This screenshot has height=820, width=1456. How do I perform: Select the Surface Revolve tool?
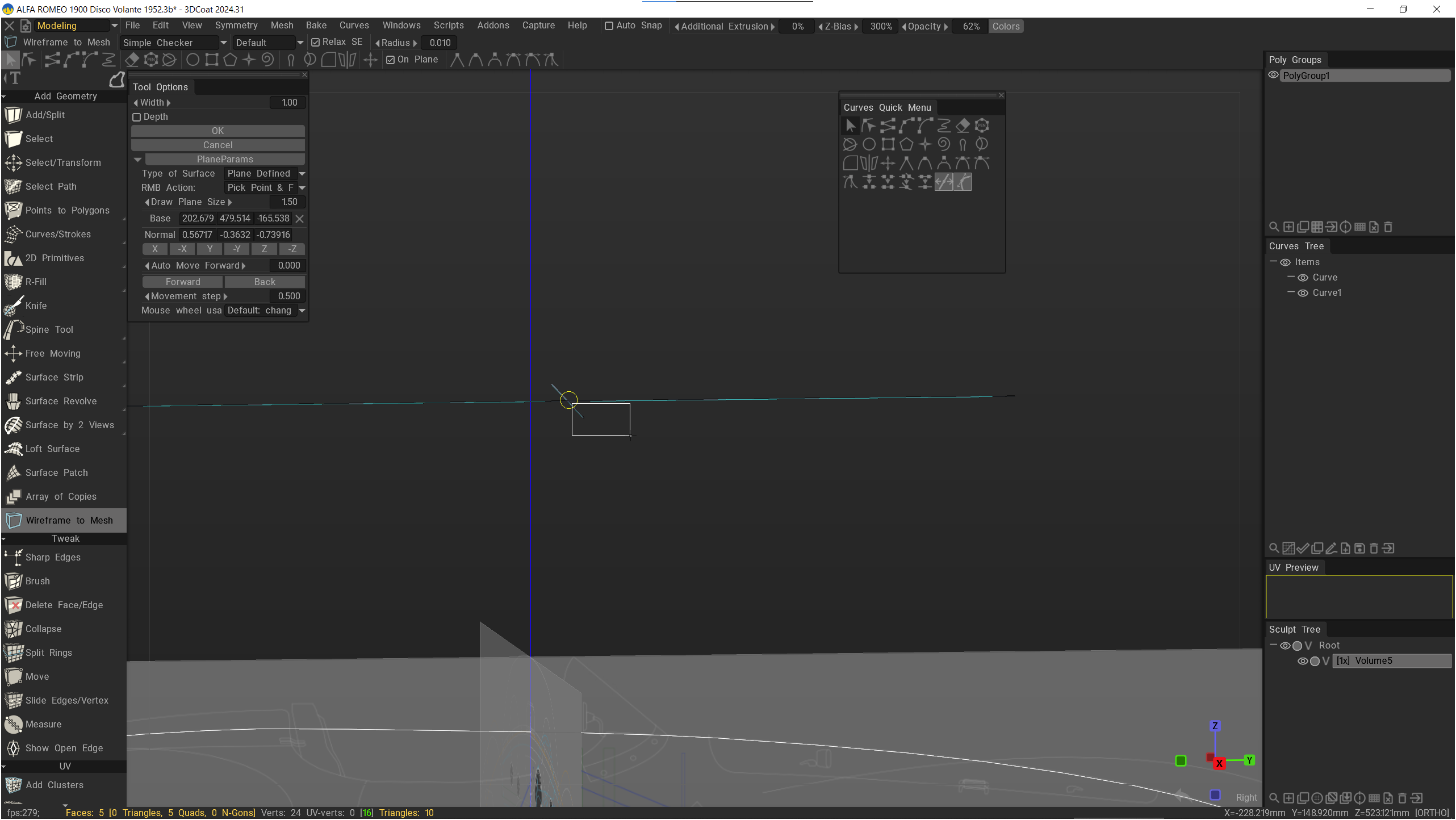point(61,401)
